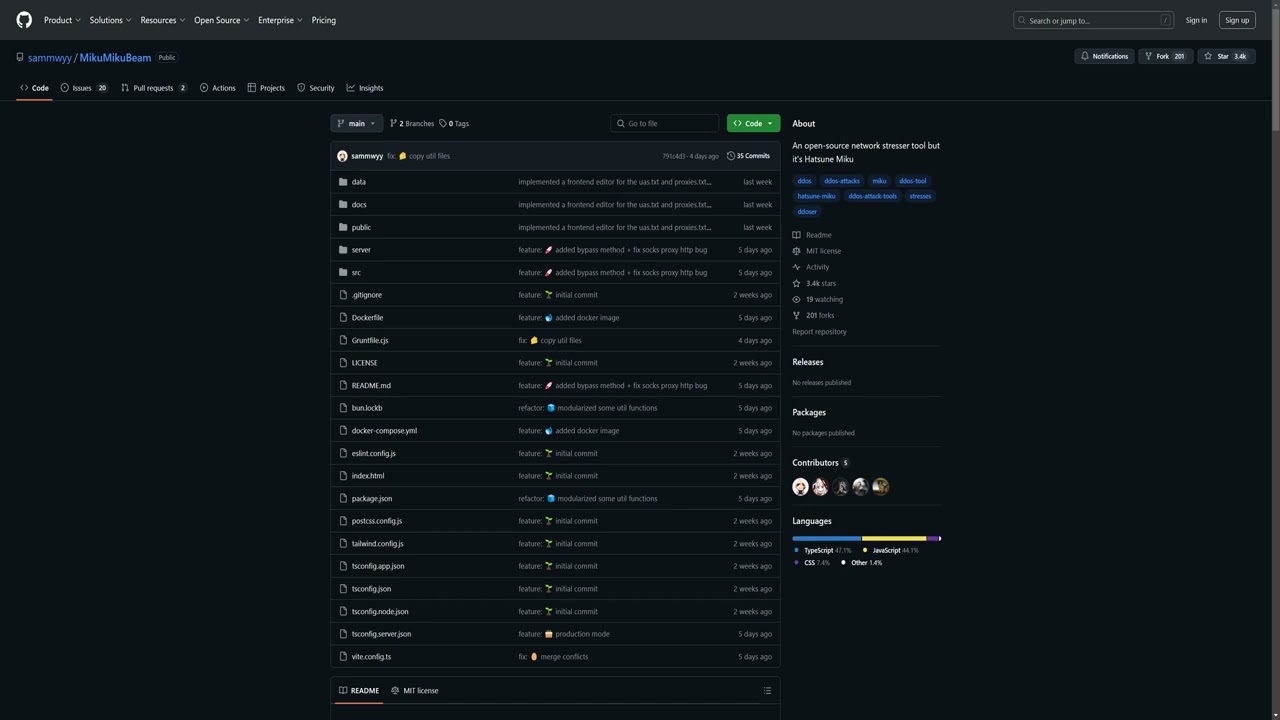Click the branches icon beside 2 Branches
This screenshot has height=720, width=1280.
coord(394,124)
